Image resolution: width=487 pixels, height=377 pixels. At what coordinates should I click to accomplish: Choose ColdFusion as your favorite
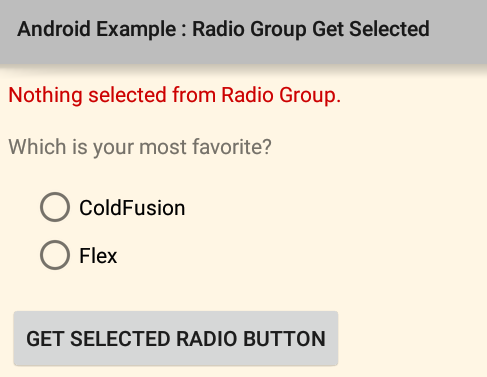pos(112,207)
